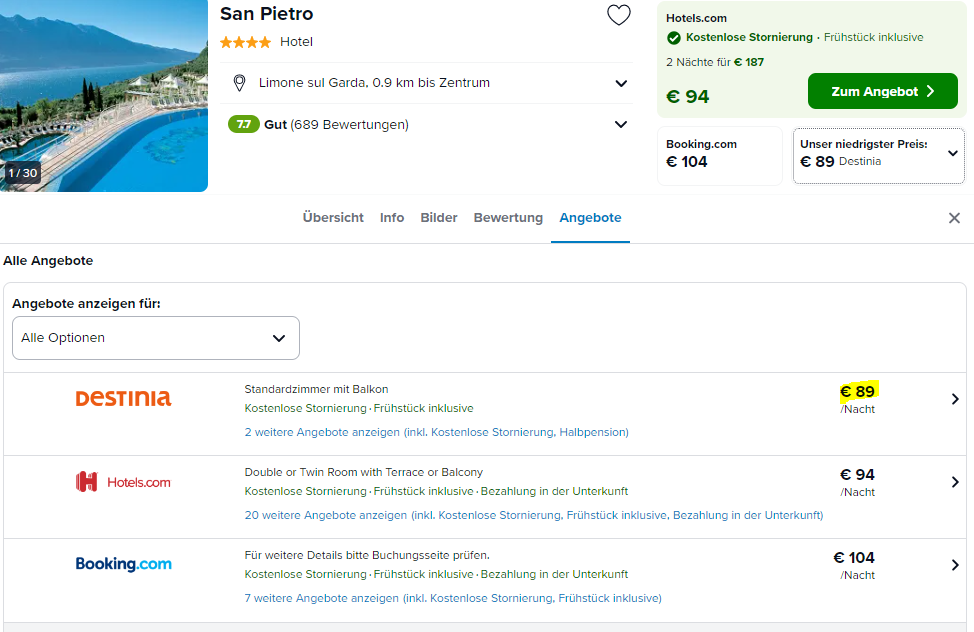
Task: Click the Zum Angebot button
Action: (883, 91)
